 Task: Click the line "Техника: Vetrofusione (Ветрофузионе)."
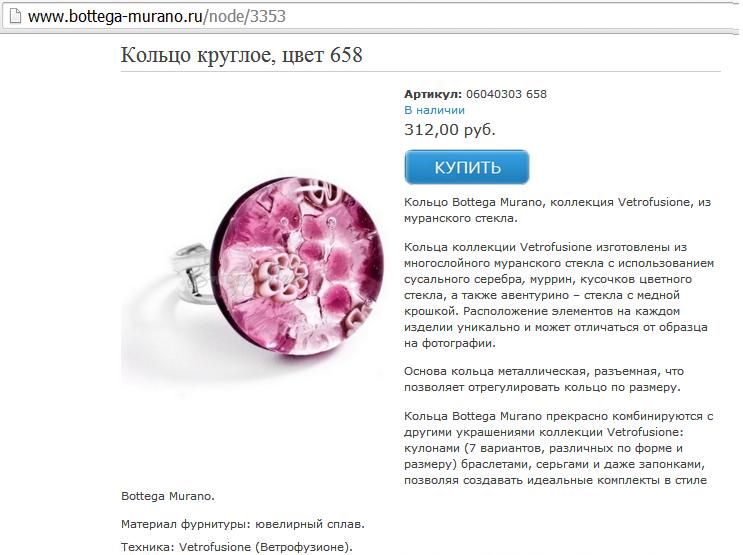coord(237,547)
